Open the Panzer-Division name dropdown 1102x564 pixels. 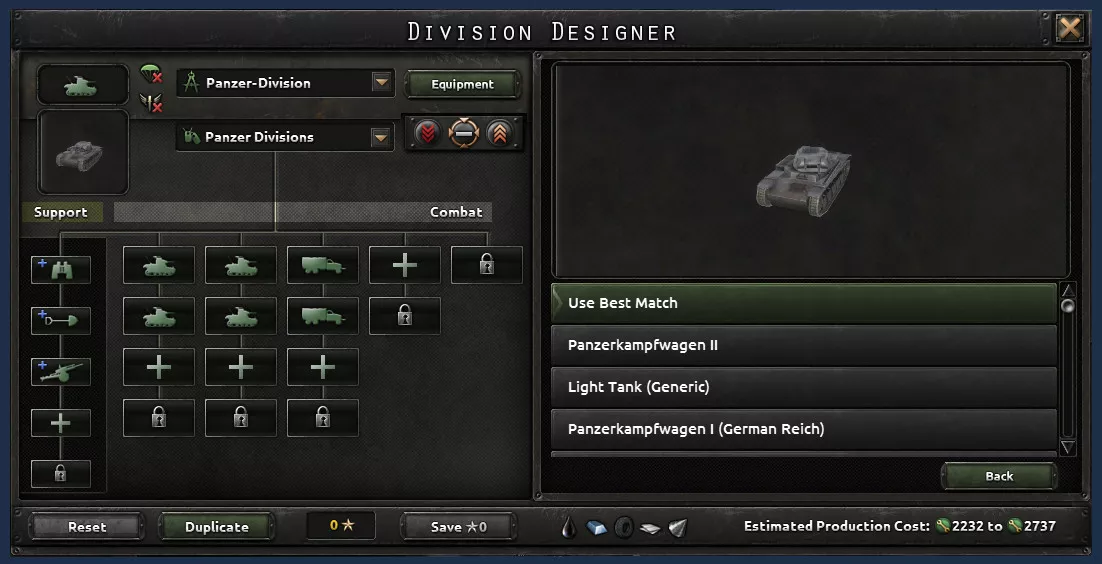(x=381, y=83)
